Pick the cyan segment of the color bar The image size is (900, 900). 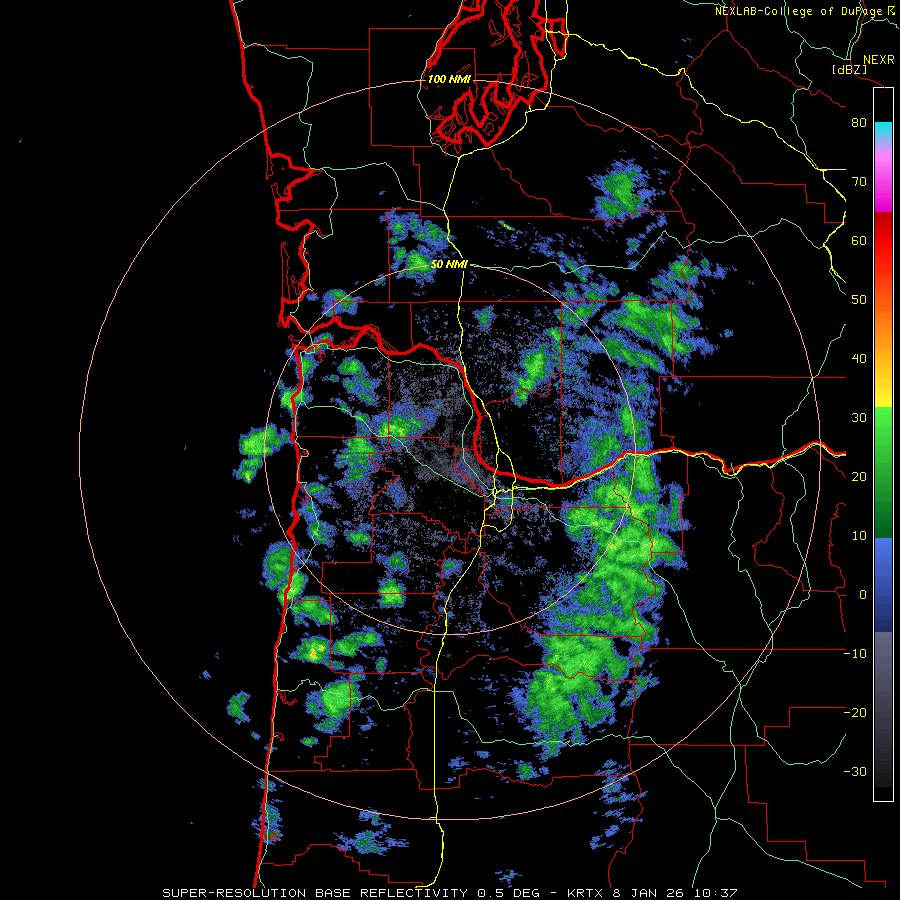point(883,131)
